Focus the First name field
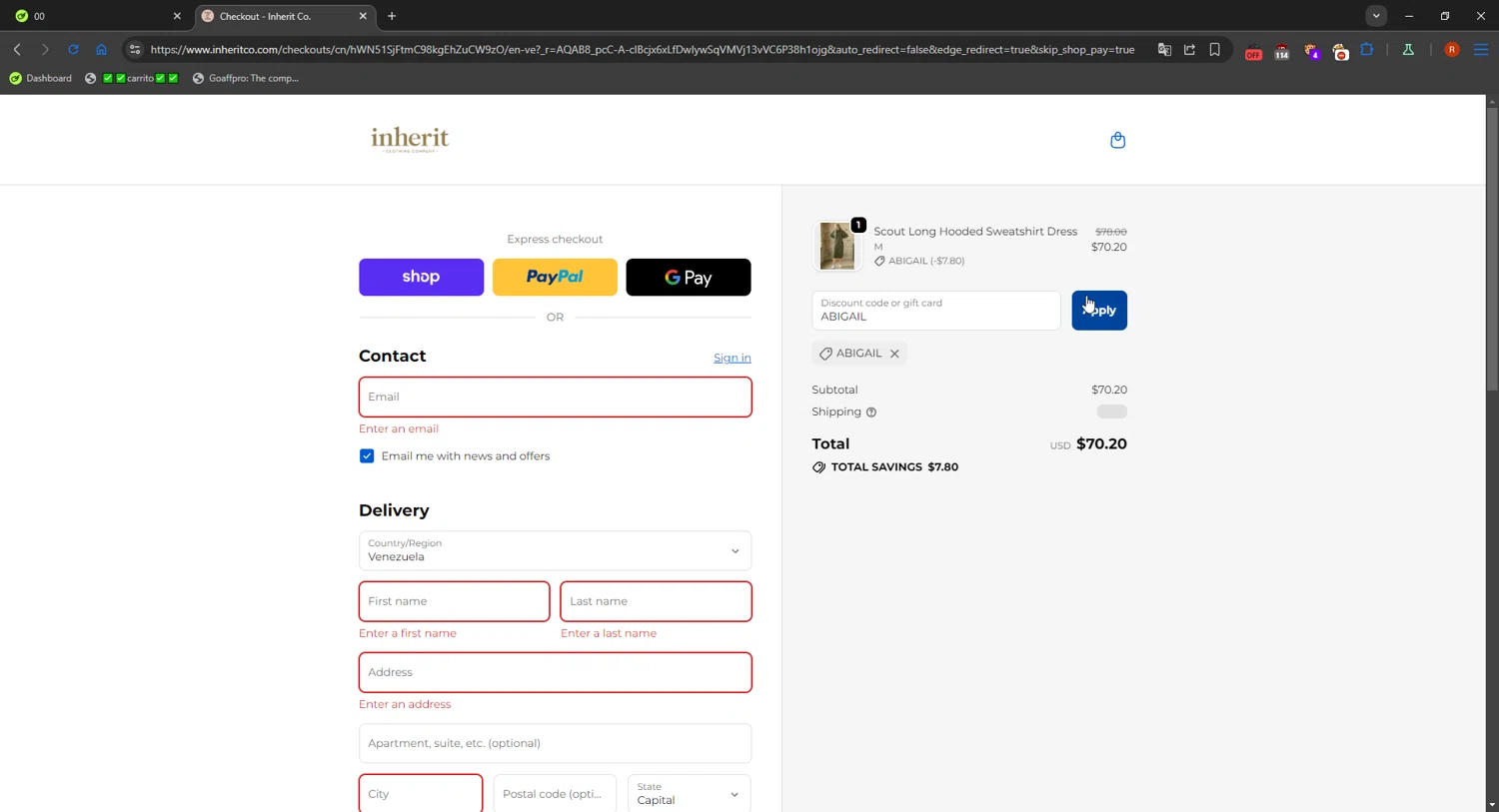Screen dimensions: 1499x812 pos(454,601)
